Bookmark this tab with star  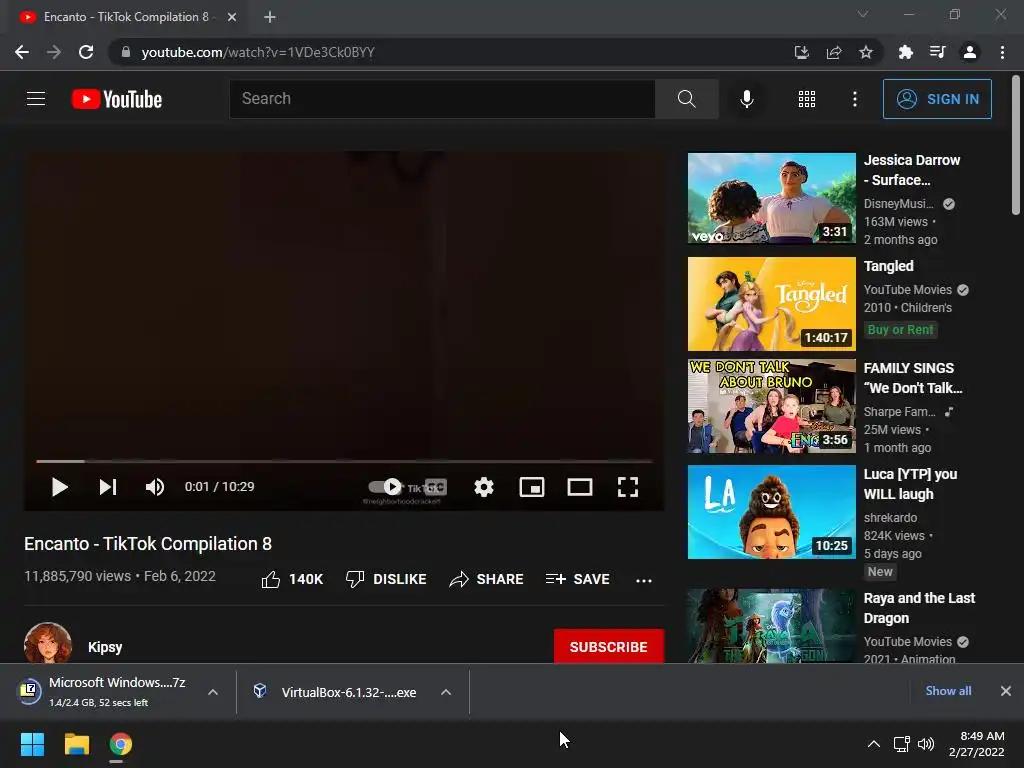(866, 52)
